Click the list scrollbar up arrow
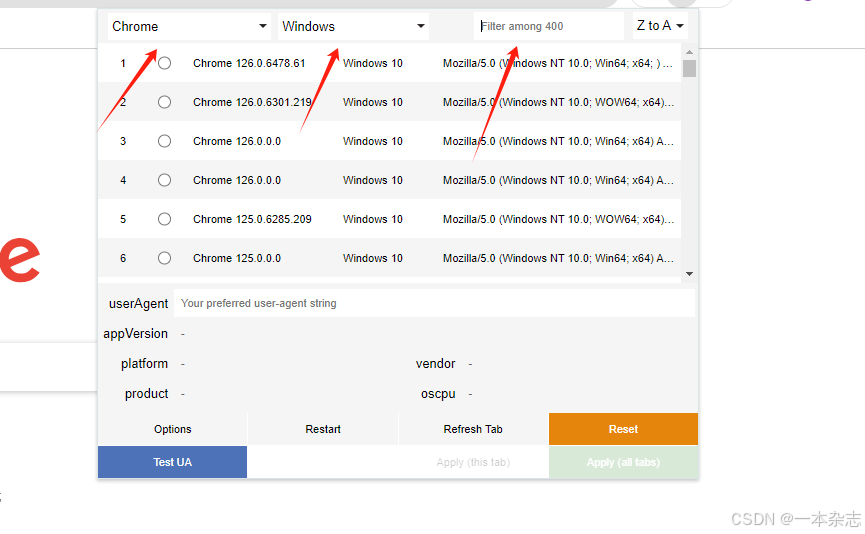This screenshot has height=534, width=865. coord(689,52)
